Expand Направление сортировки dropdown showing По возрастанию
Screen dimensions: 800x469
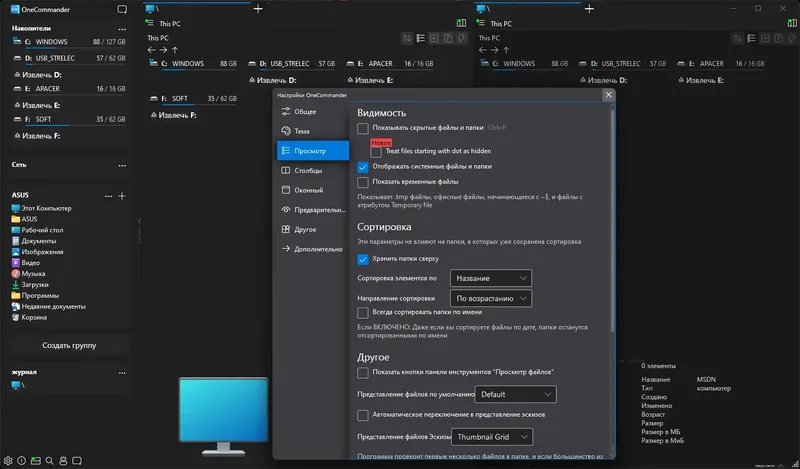point(490,298)
